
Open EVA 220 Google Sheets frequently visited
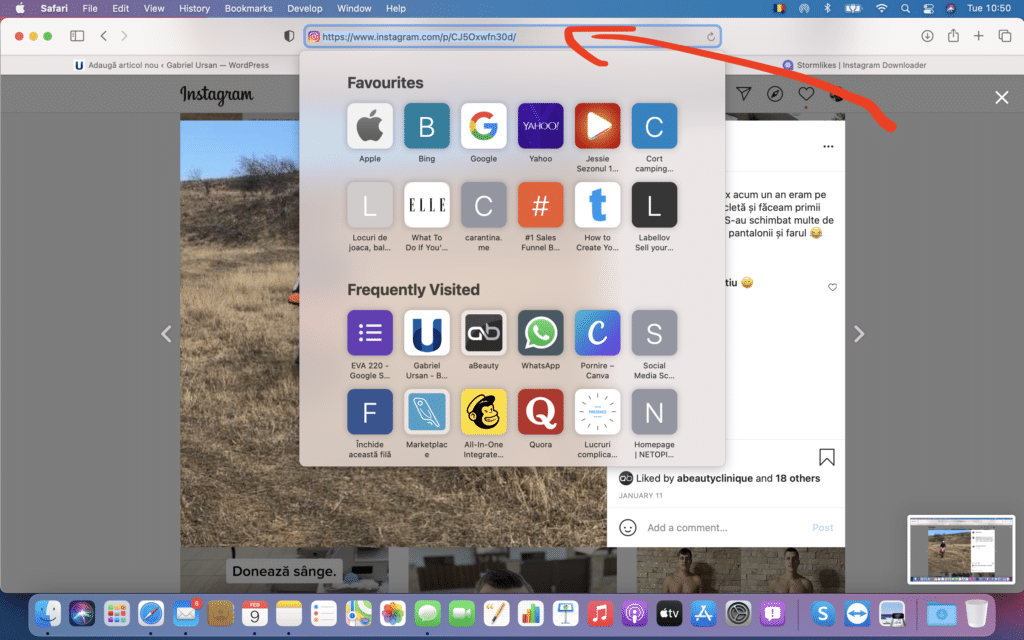tap(370, 333)
